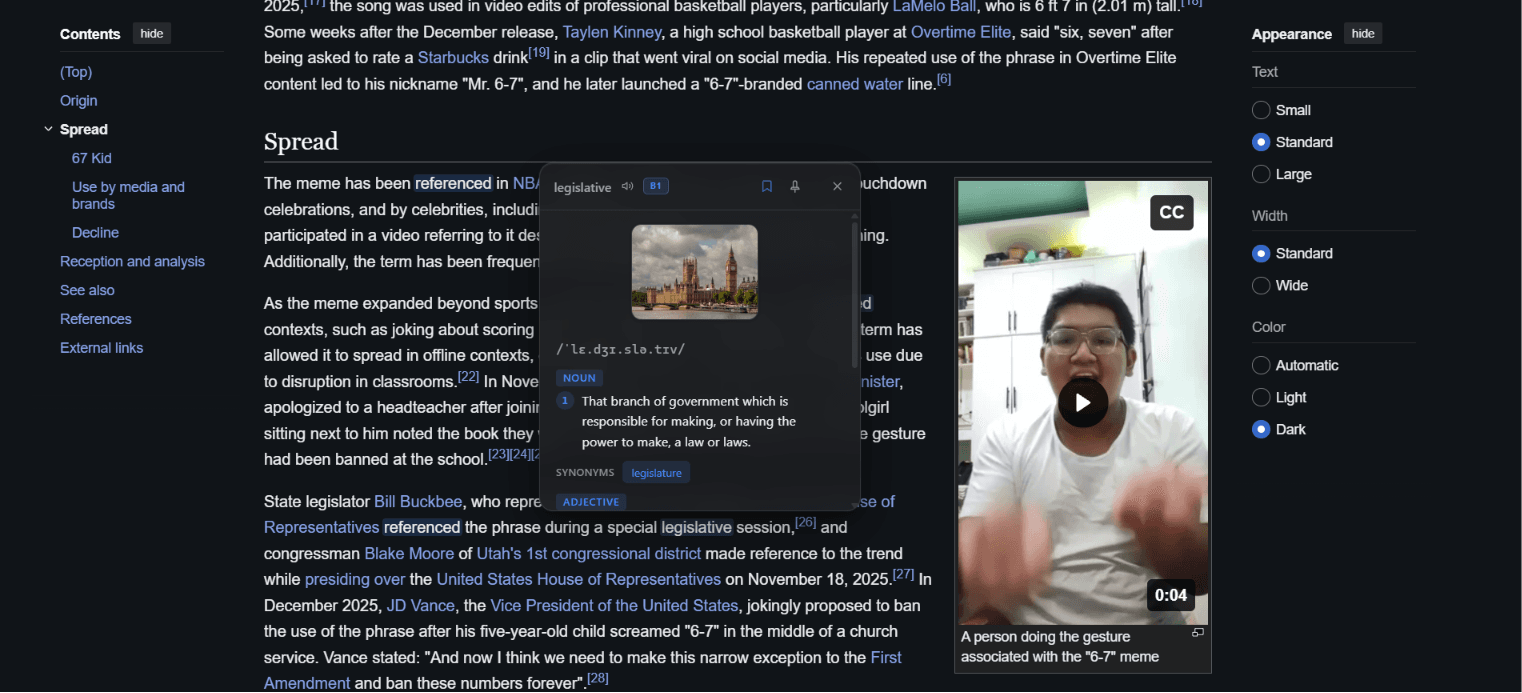
Task: Open 67 Kid subsection in Contents
Action: click(92, 158)
